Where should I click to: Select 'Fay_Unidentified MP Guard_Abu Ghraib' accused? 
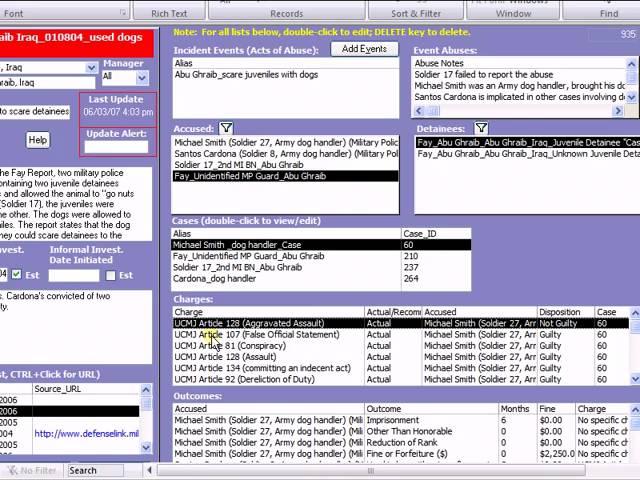[x=285, y=176]
